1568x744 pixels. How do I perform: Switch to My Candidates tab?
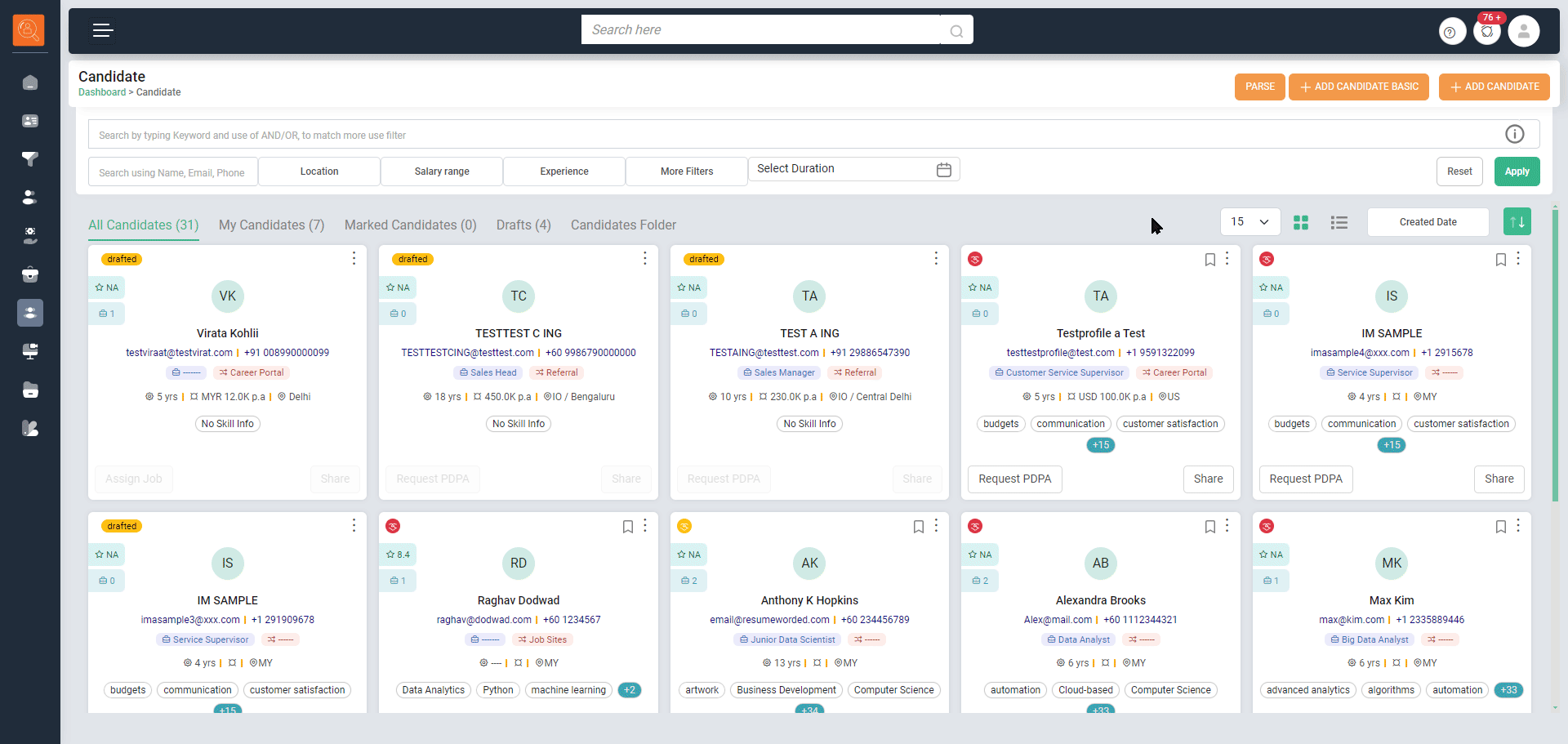[271, 225]
